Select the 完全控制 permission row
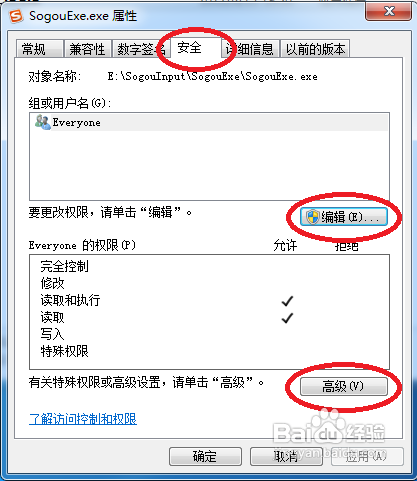The height and width of the screenshot is (481, 417). (209, 266)
